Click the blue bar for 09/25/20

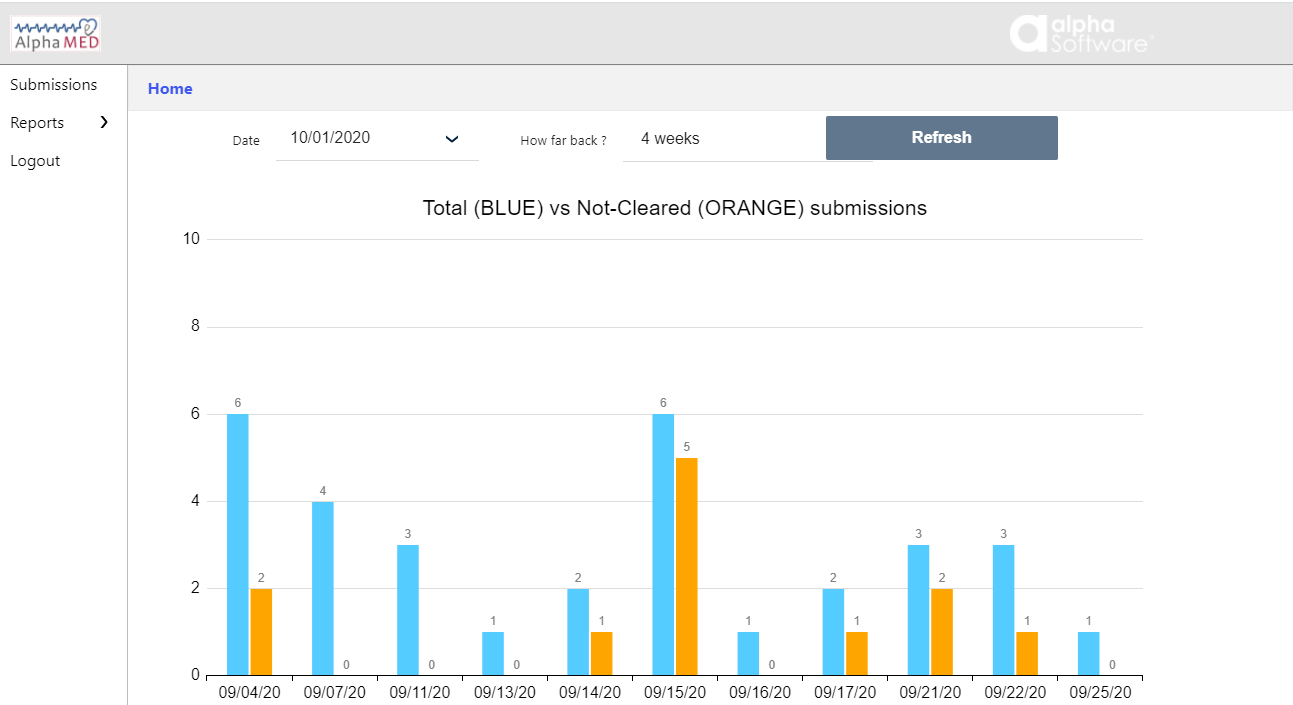point(1091,655)
